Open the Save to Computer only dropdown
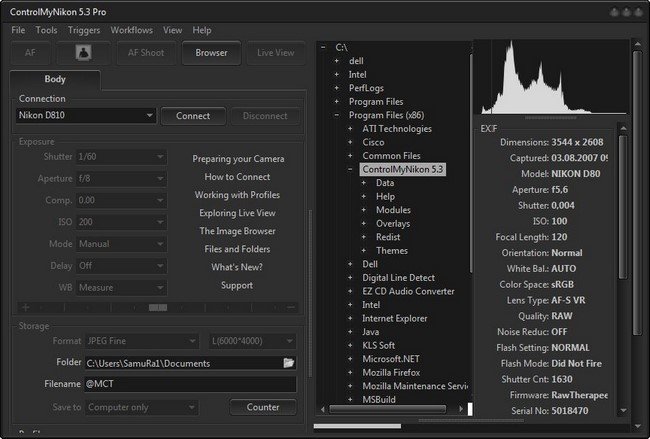This screenshot has width=650, height=439. (x=142, y=407)
